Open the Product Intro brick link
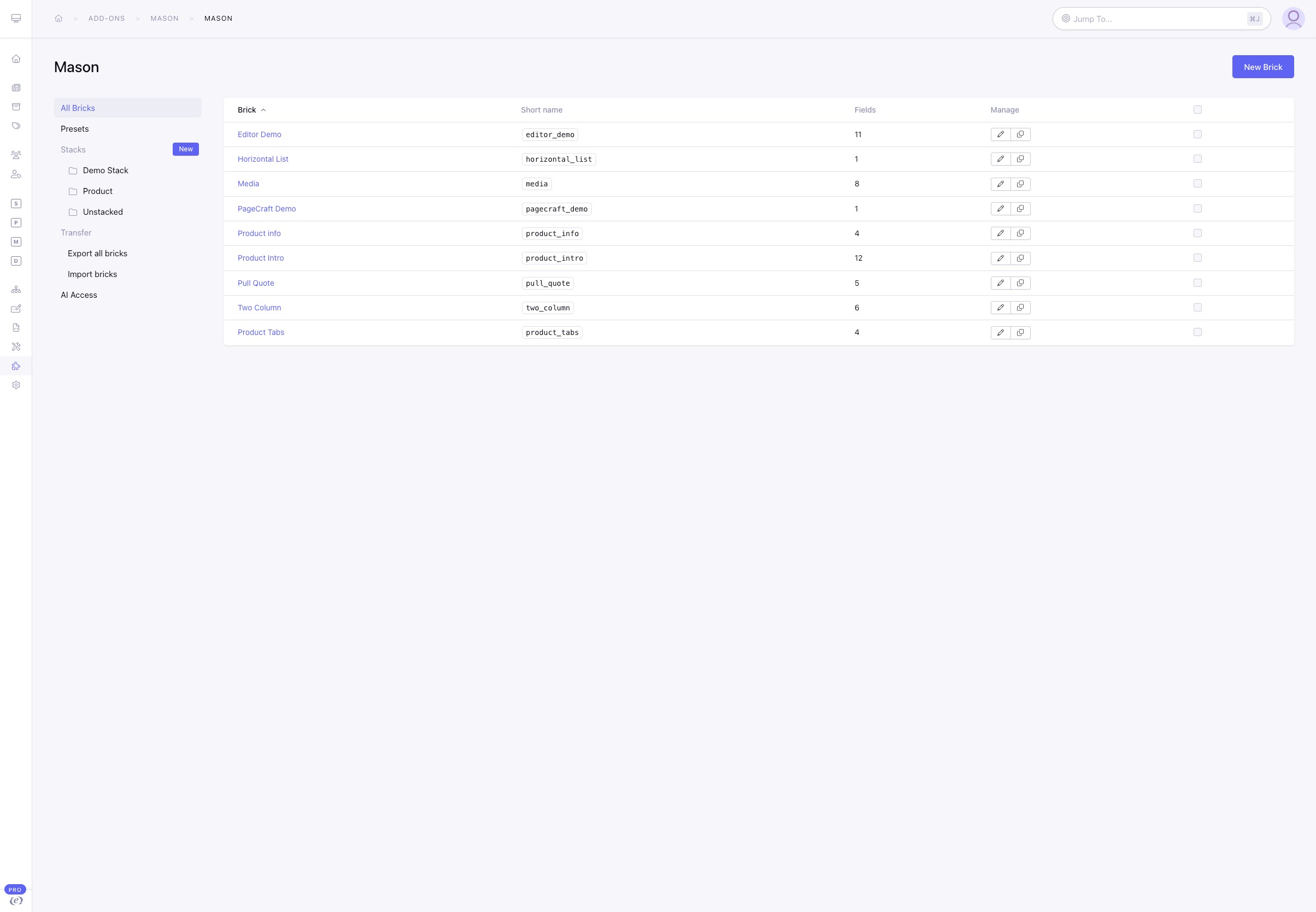This screenshot has width=1316, height=912. (261, 258)
